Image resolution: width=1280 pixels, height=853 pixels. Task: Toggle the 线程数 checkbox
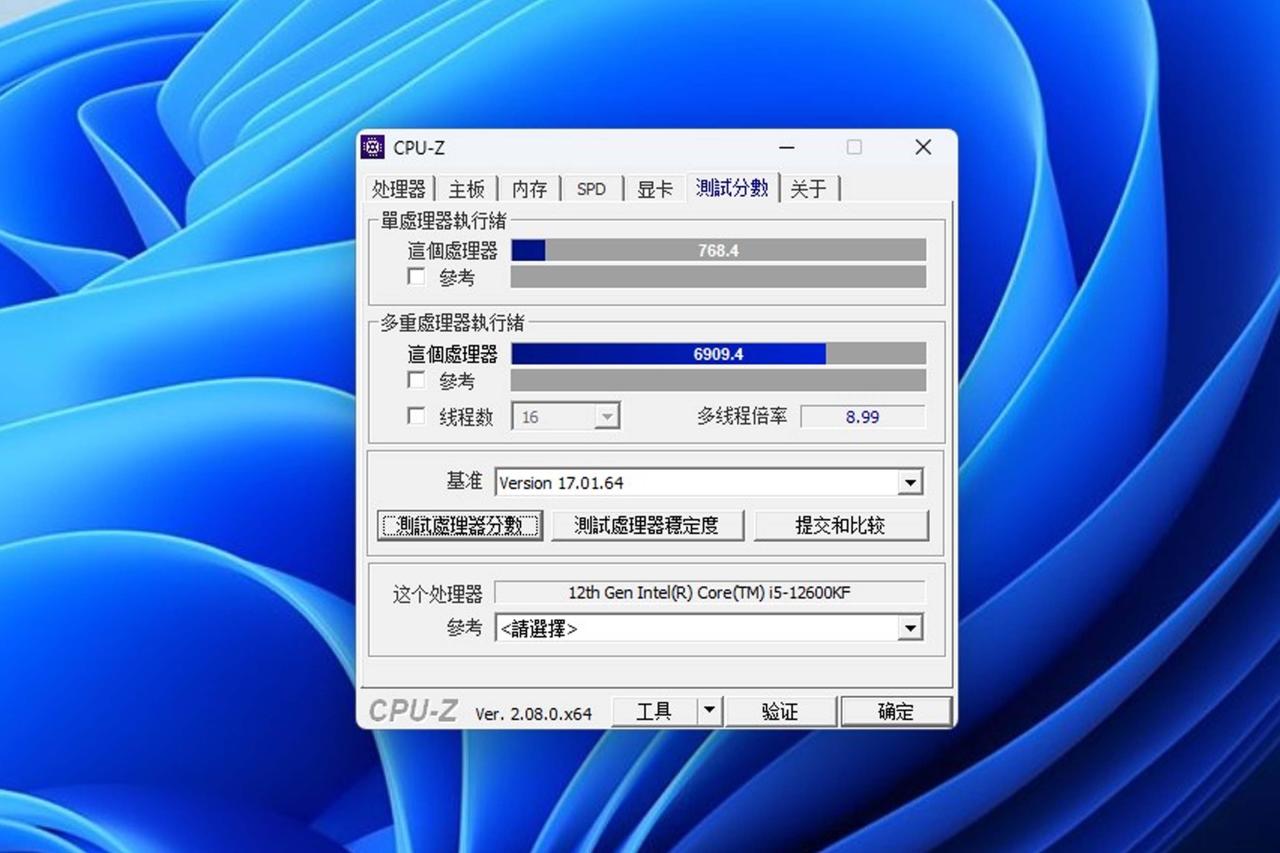(x=417, y=416)
